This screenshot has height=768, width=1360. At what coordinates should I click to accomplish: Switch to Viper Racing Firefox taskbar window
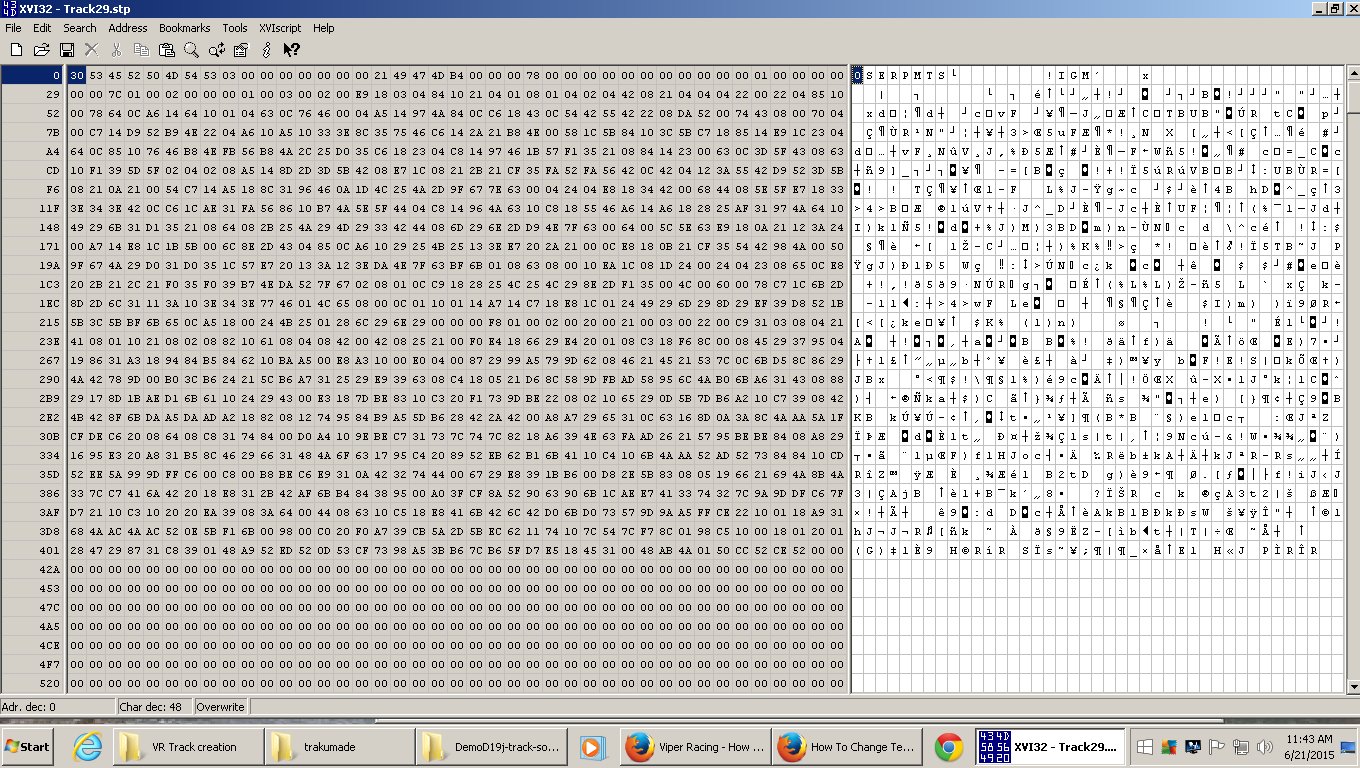pyautogui.click(x=693, y=746)
